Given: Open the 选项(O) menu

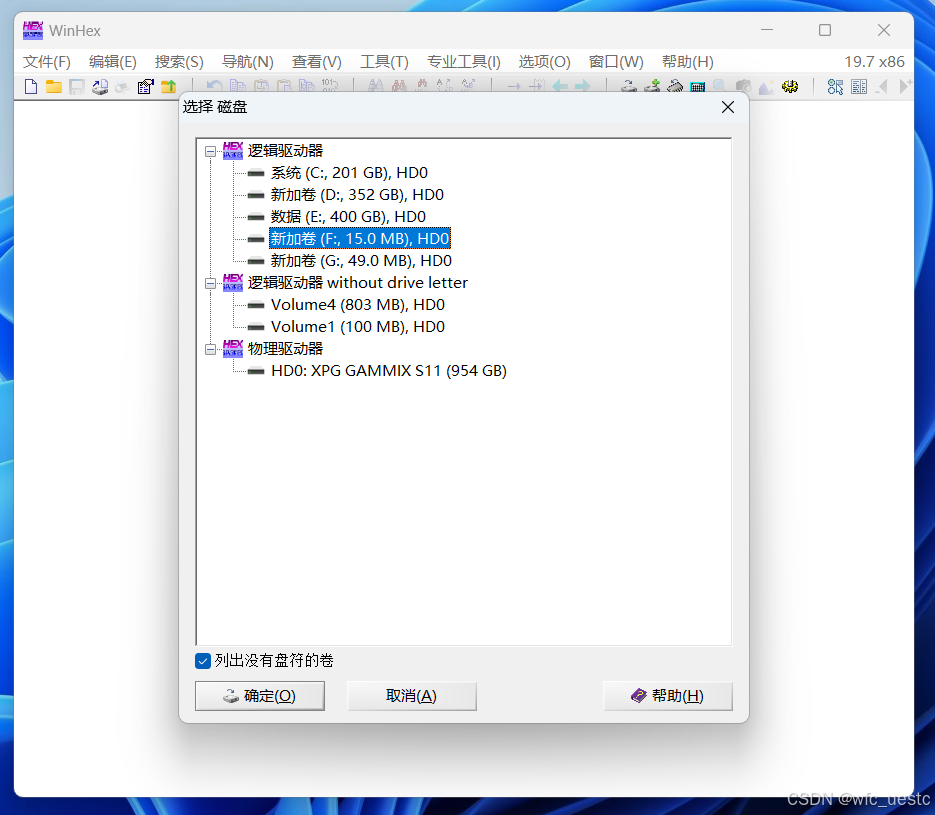Looking at the screenshot, I should coord(544,61).
